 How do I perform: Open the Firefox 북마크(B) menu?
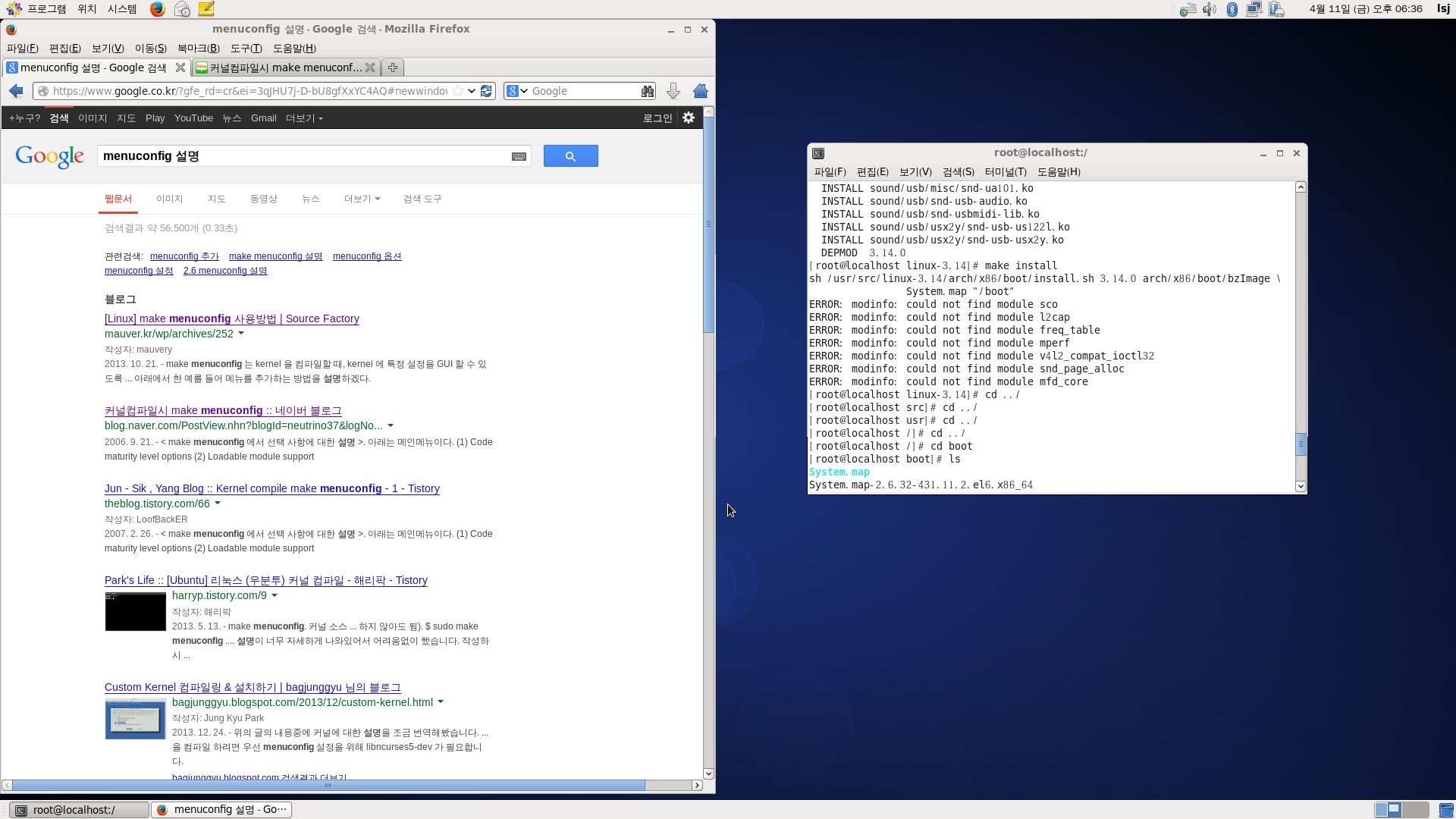pos(199,49)
